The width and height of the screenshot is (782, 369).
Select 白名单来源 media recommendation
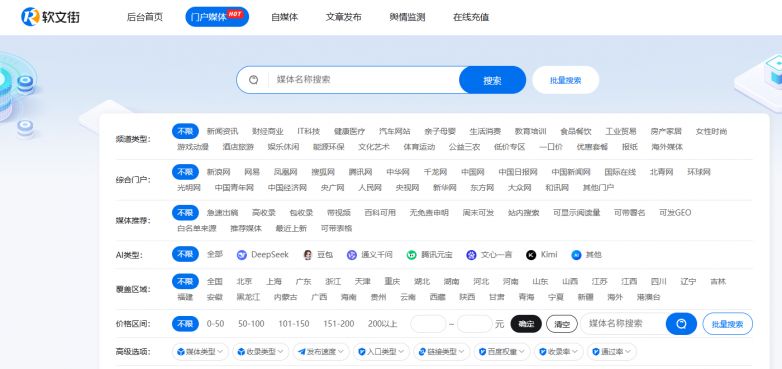[x=197, y=228]
